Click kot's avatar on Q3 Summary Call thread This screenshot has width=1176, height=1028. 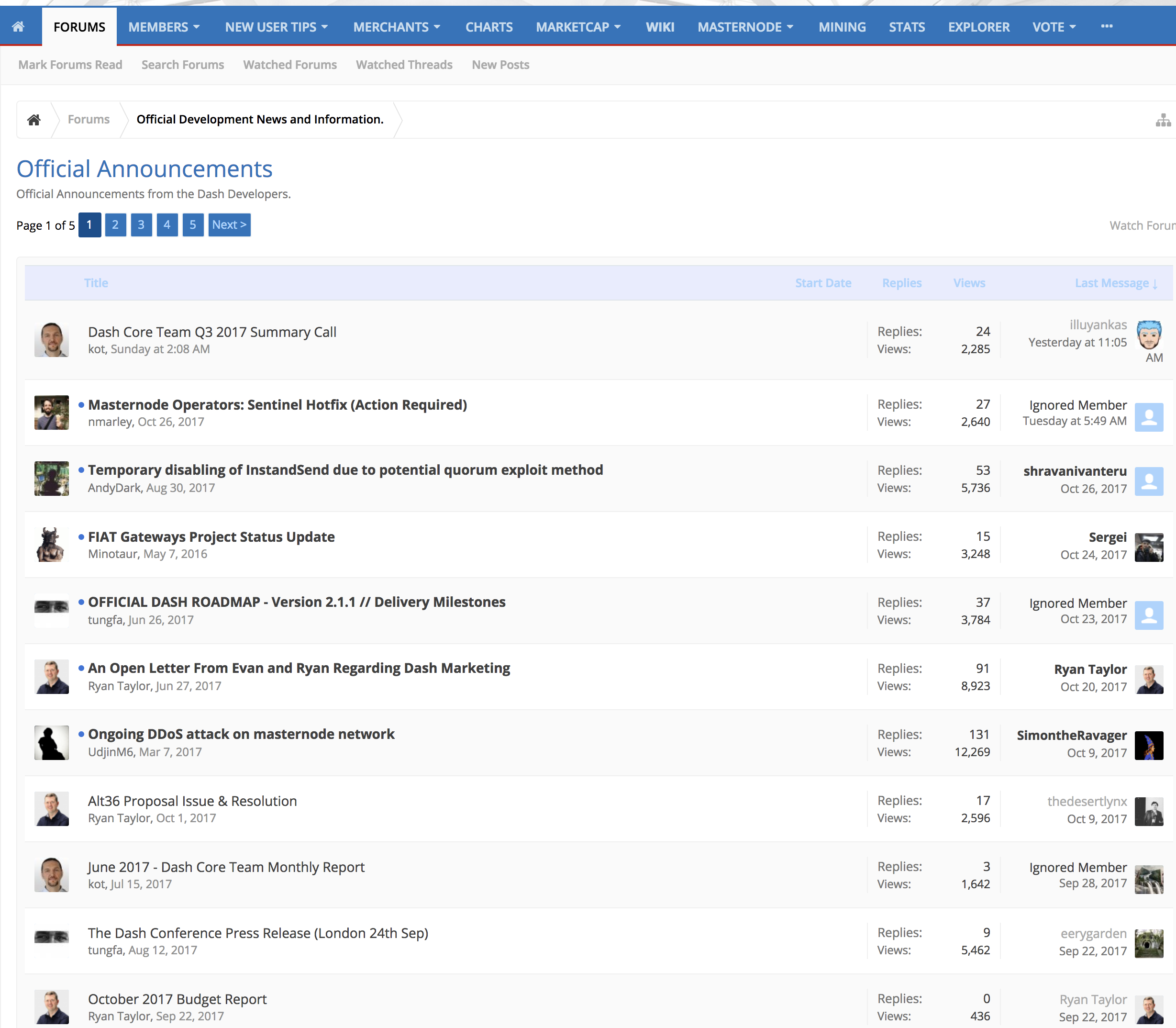click(52, 340)
